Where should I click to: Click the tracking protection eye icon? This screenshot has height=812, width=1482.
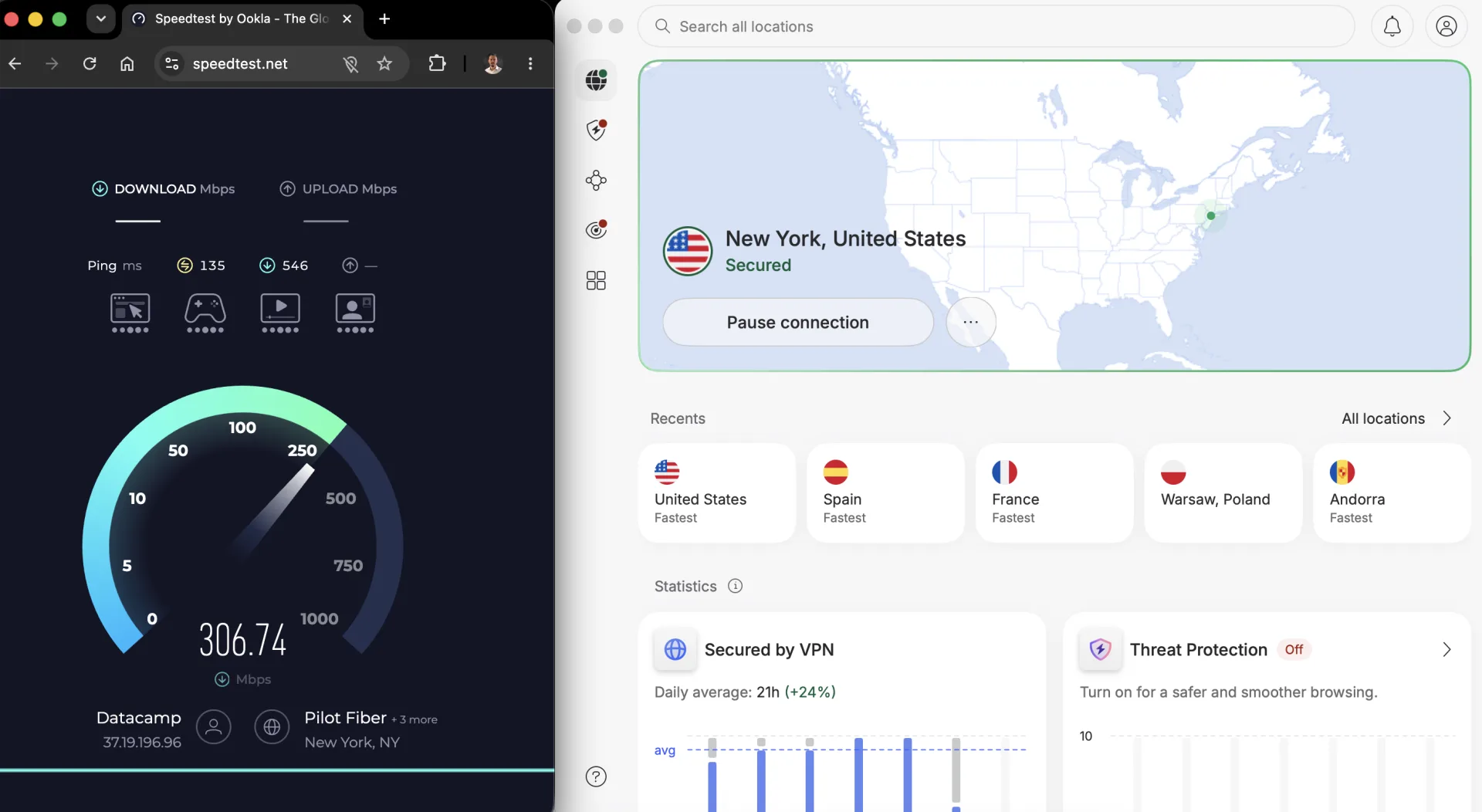350,63
